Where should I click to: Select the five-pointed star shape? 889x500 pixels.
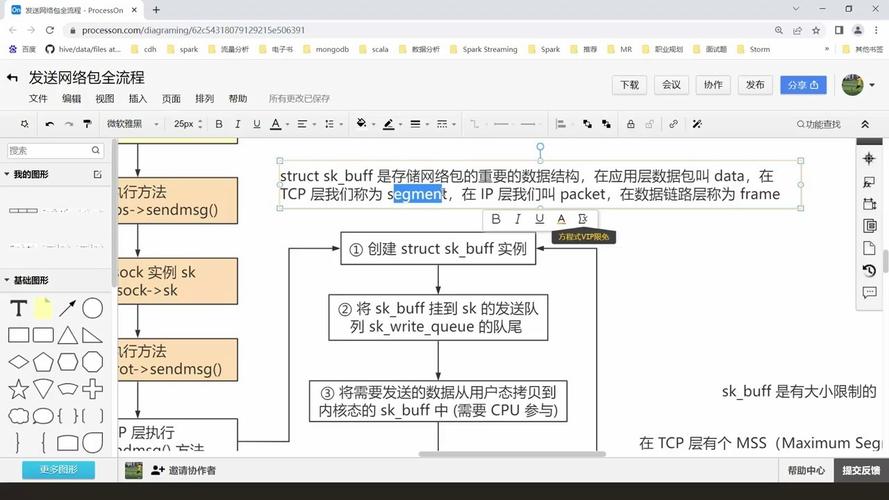pos(18,389)
